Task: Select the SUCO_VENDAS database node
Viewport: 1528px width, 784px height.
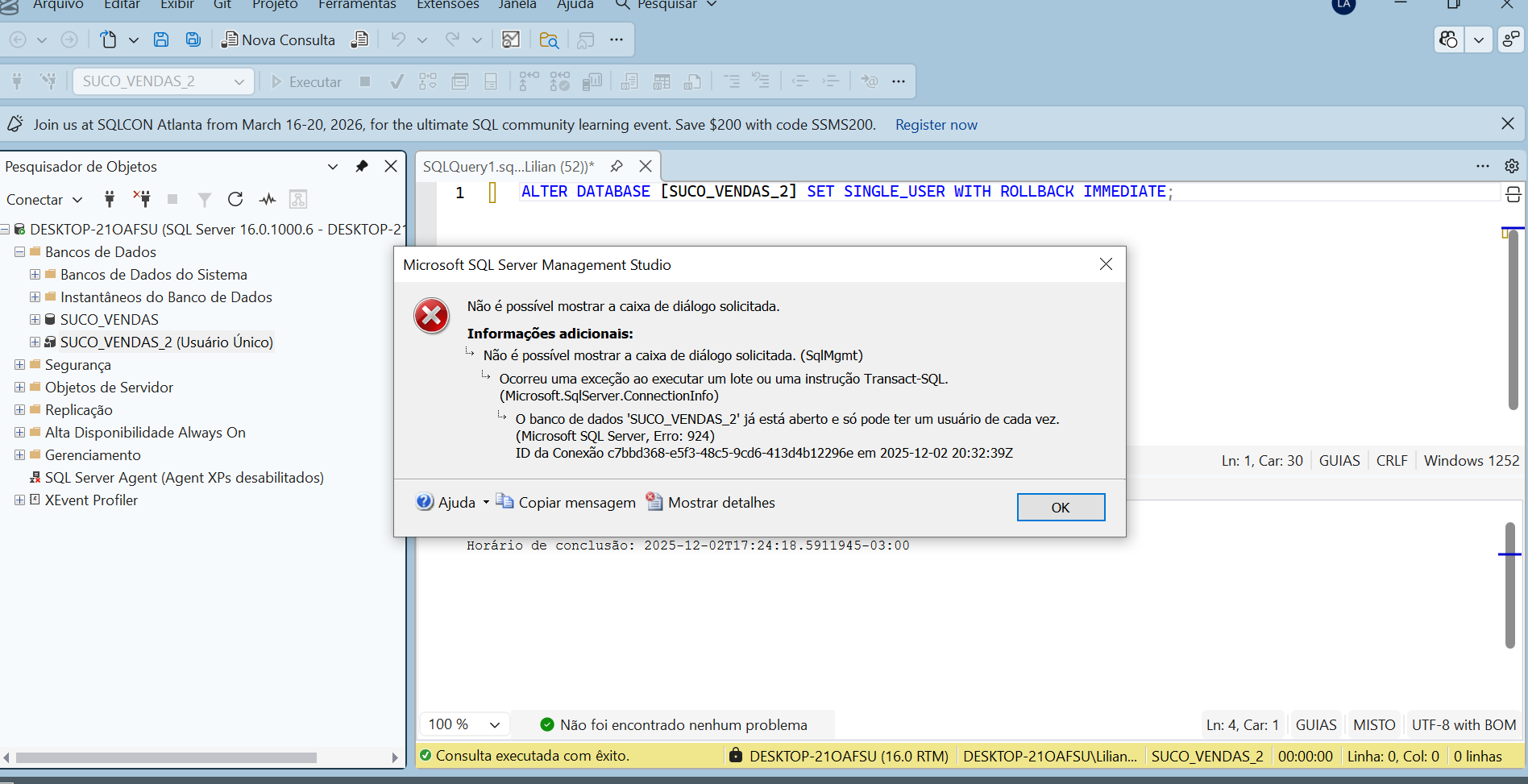Action: click(110, 320)
